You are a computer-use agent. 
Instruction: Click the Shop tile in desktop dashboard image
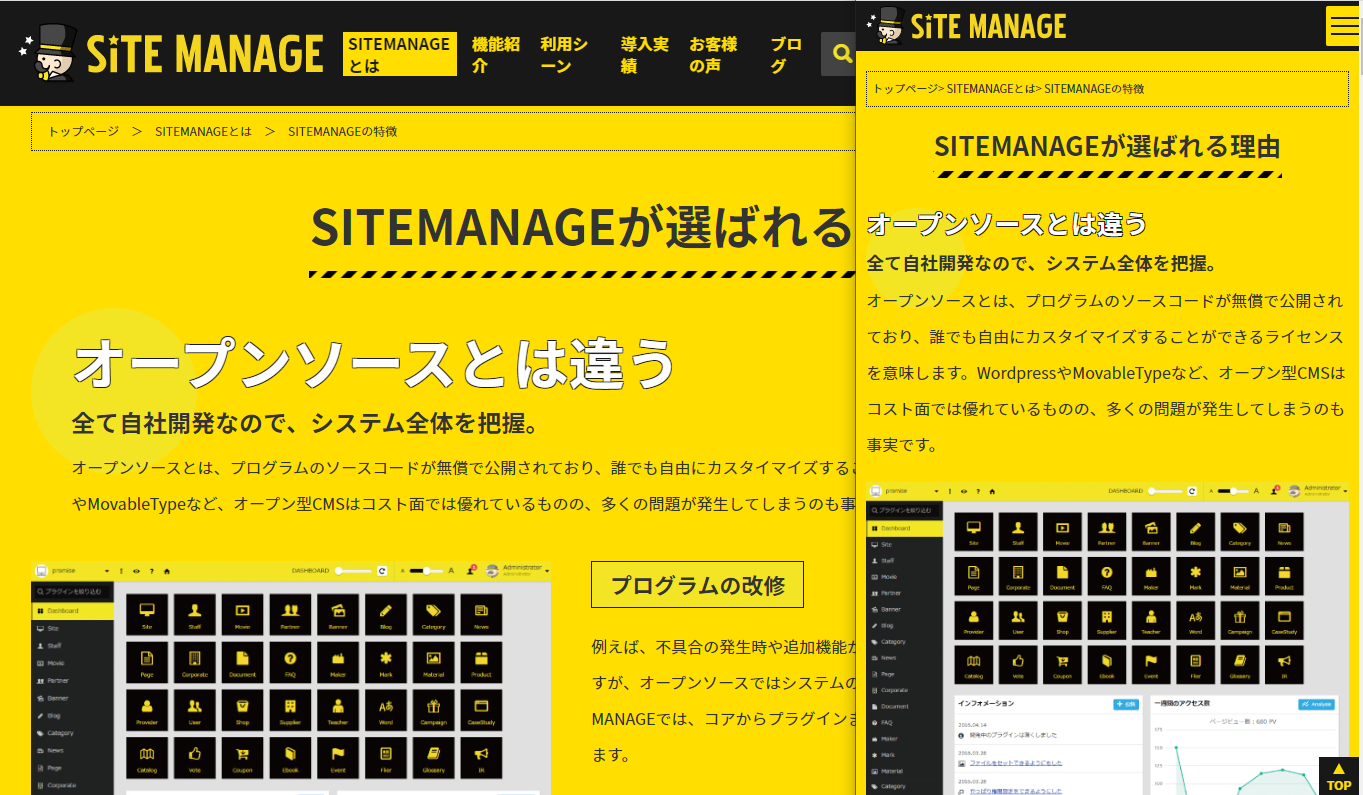click(242, 710)
